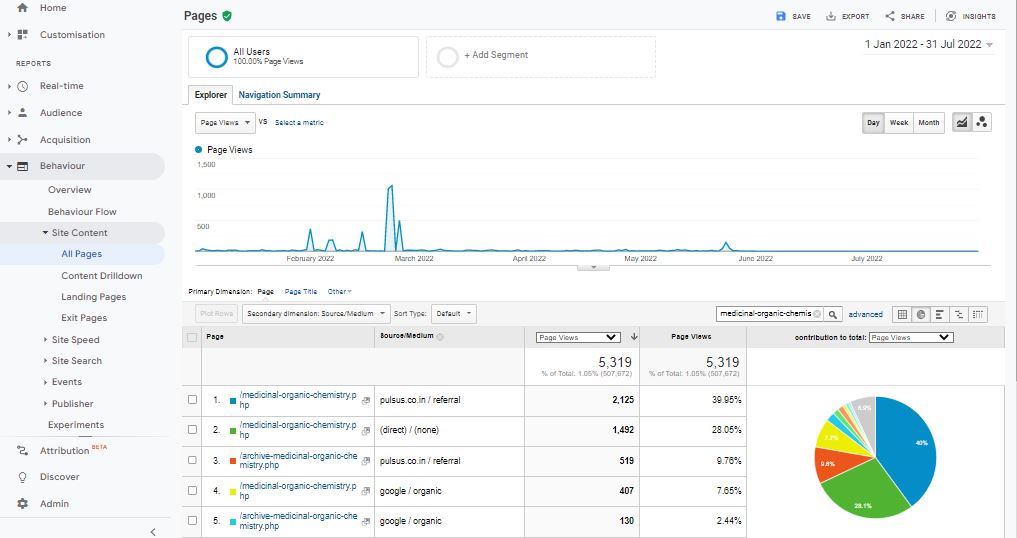Switch to motion chart view icon
The width and height of the screenshot is (1017, 538).
[x=982, y=122]
